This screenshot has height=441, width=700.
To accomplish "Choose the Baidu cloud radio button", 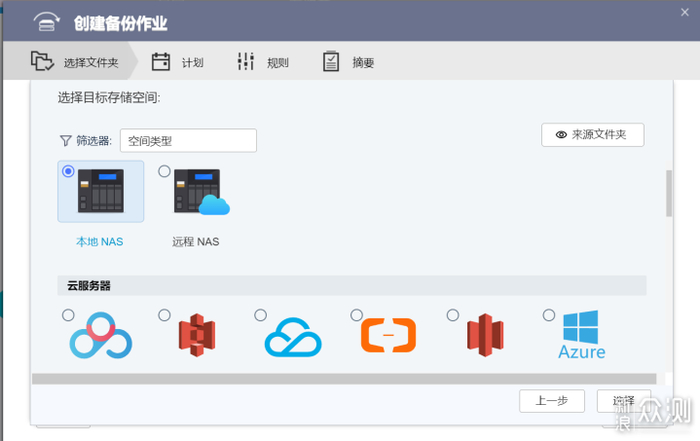I will (68, 315).
